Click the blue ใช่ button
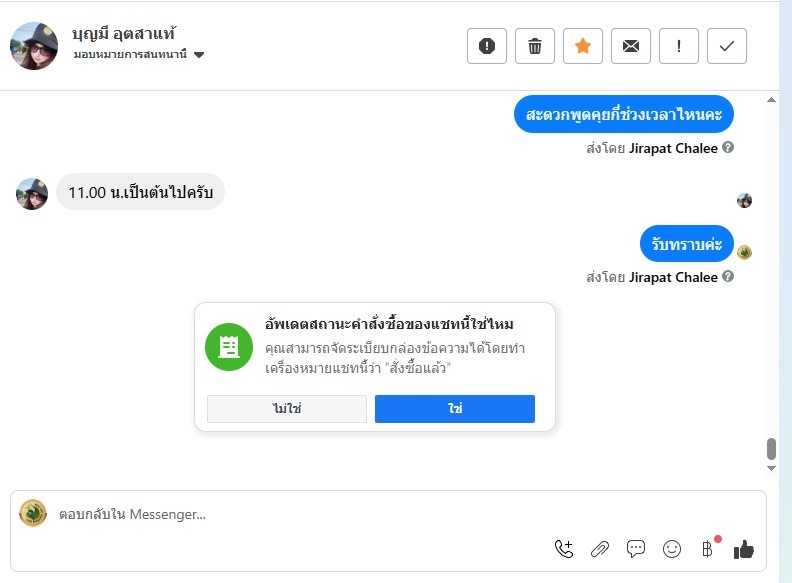The height and width of the screenshot is (583, 792). [455, 409]
